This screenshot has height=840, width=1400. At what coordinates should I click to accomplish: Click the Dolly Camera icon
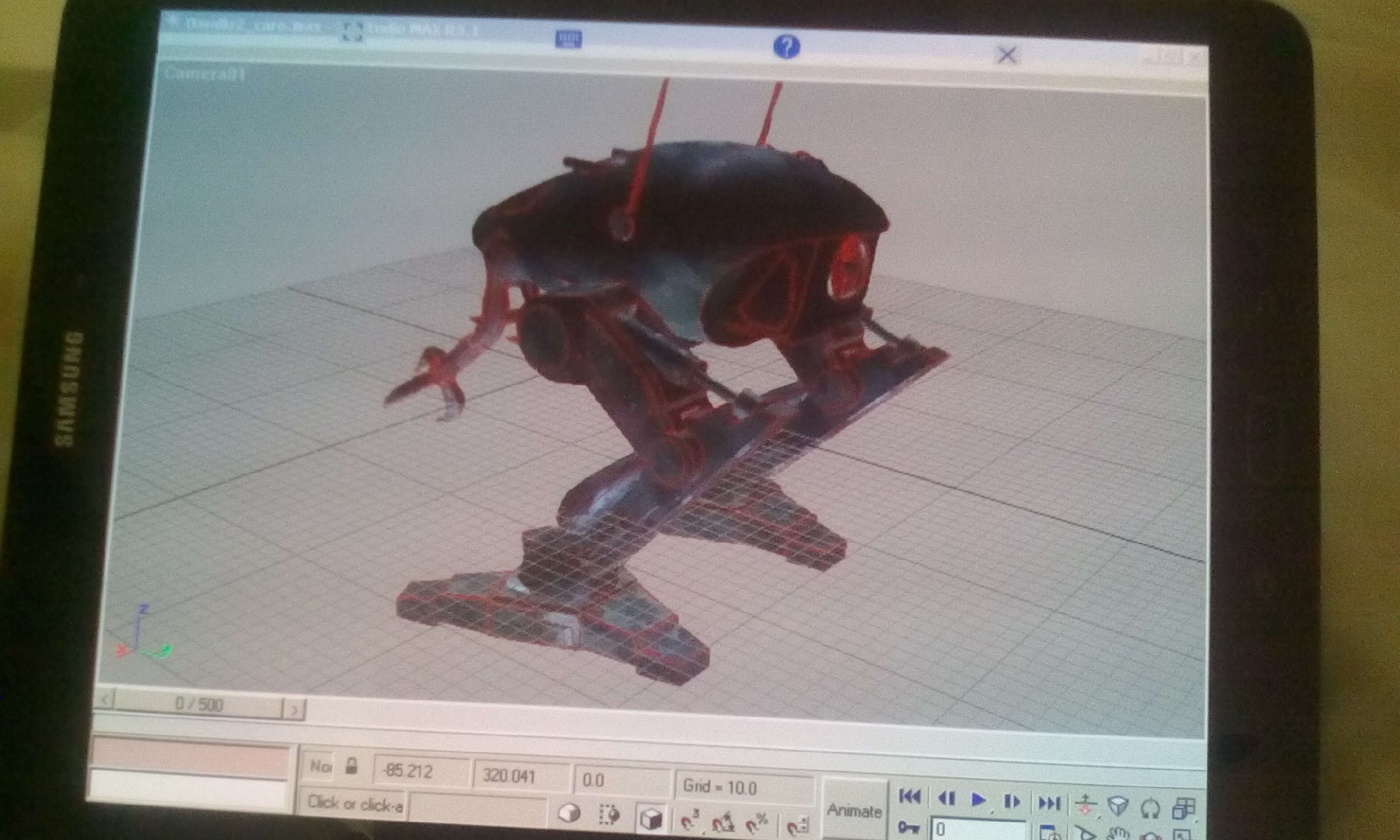1085,804
